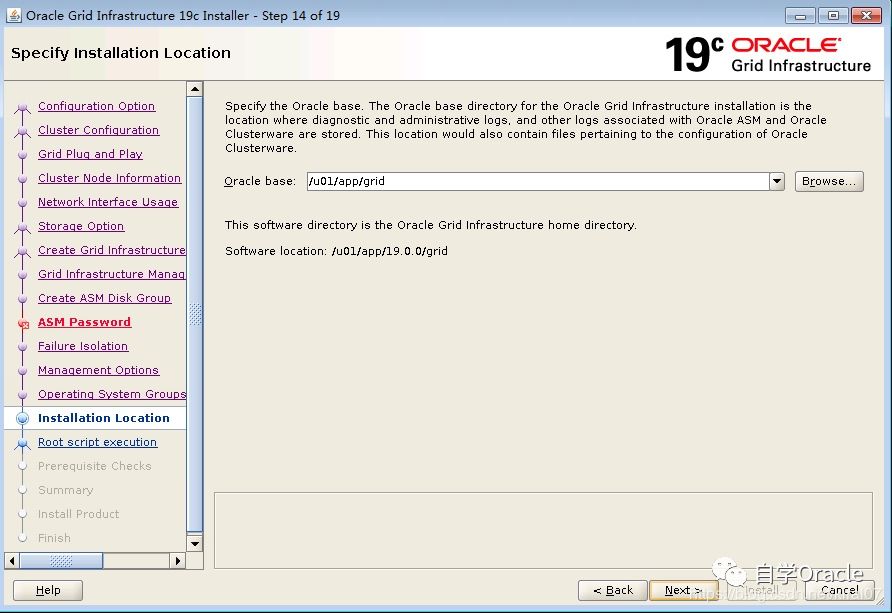Browse for Oracle base directory
Viewport: 892px width, 613px height.
829,181
